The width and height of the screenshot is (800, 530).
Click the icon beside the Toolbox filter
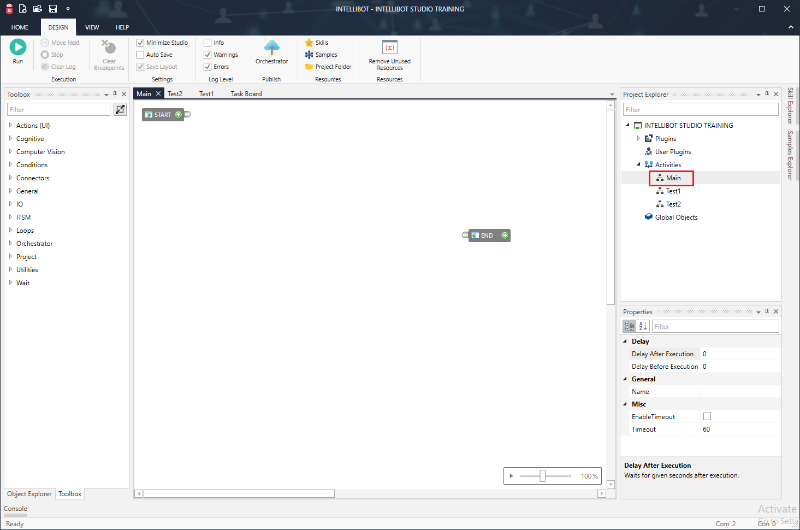click(x=120, y=110)
